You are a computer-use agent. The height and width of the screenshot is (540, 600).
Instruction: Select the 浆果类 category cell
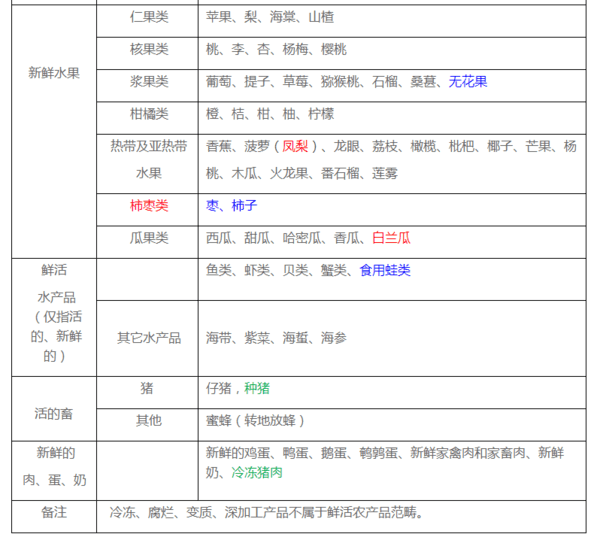click(149, 82)
